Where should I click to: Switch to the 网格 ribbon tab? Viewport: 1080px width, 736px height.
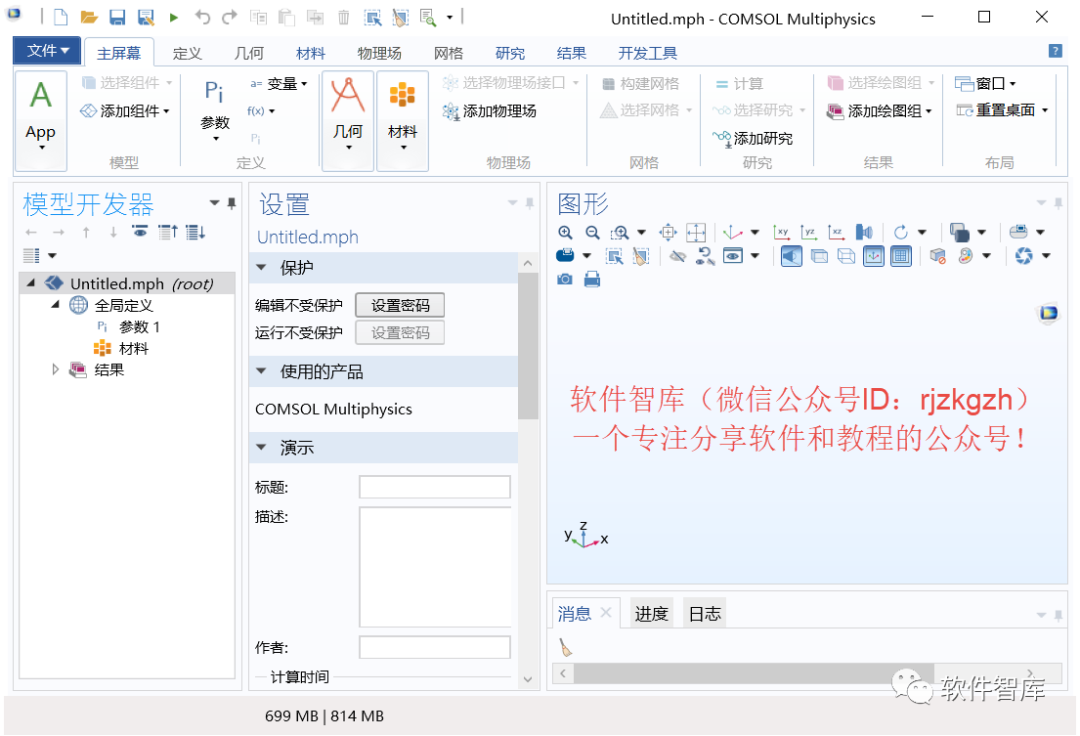(x=448, y=53)
